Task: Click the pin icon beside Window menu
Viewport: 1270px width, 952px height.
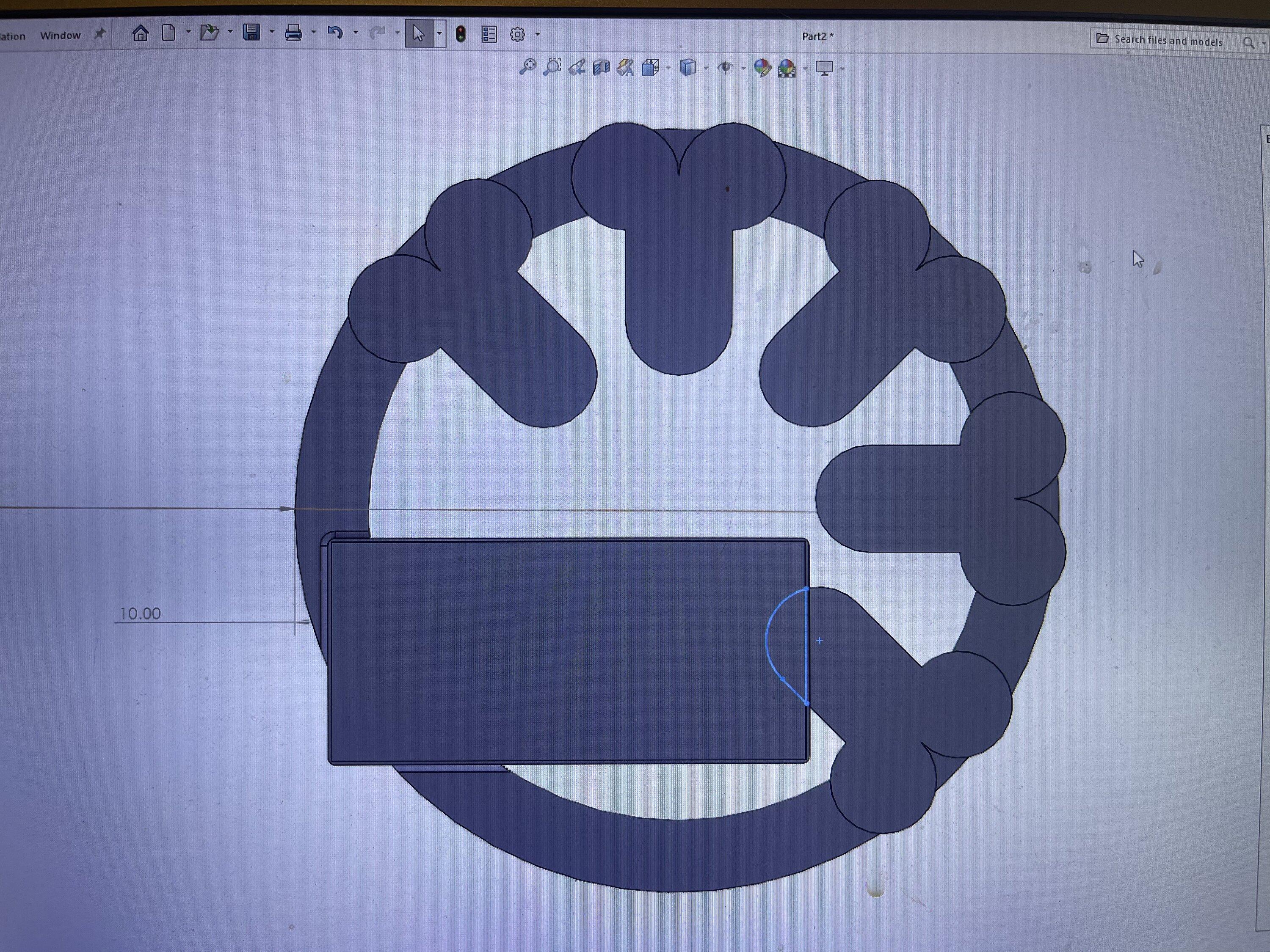Action: [99, 34]
